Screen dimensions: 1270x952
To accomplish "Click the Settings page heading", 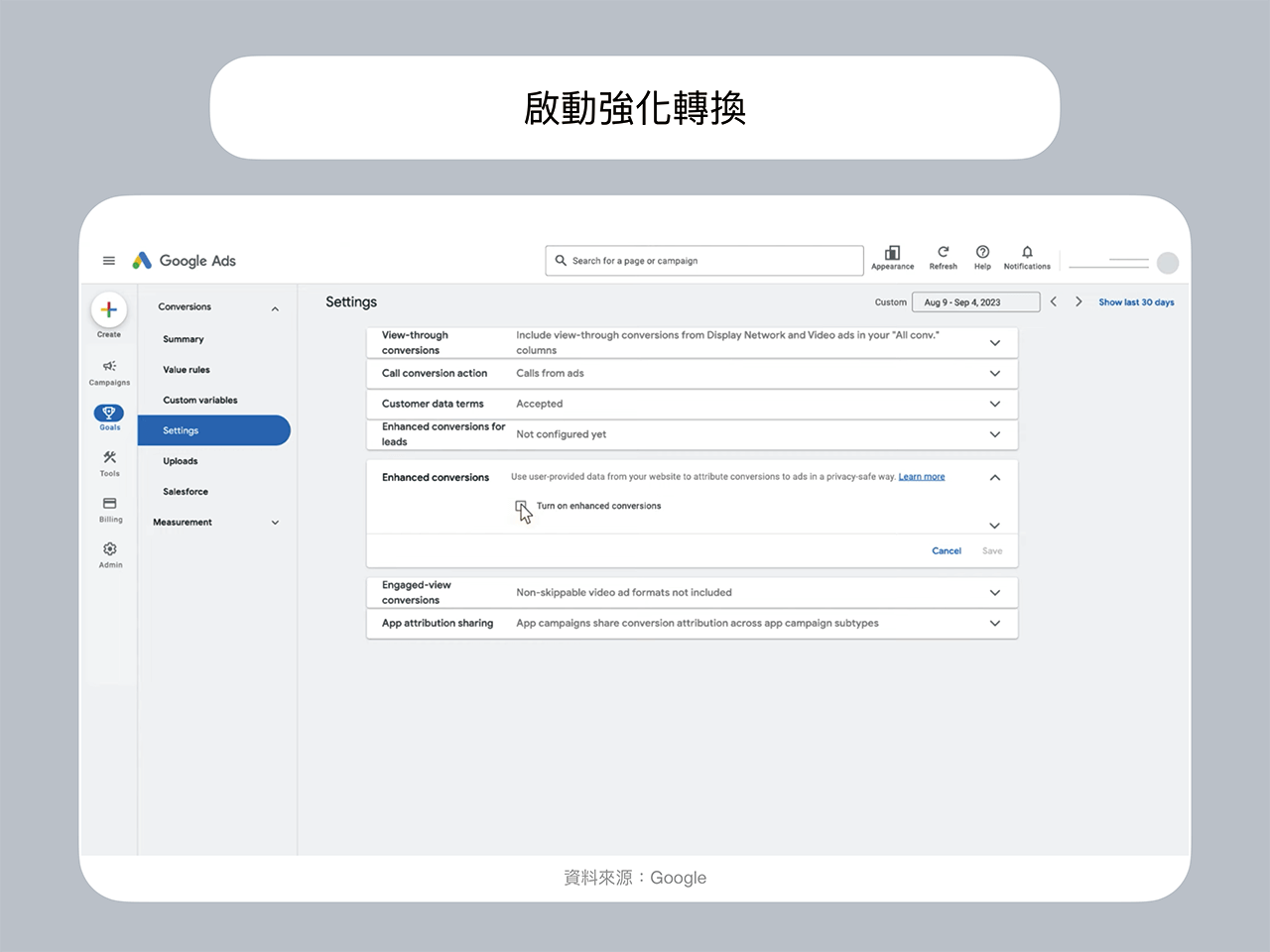I will point(351,302).
